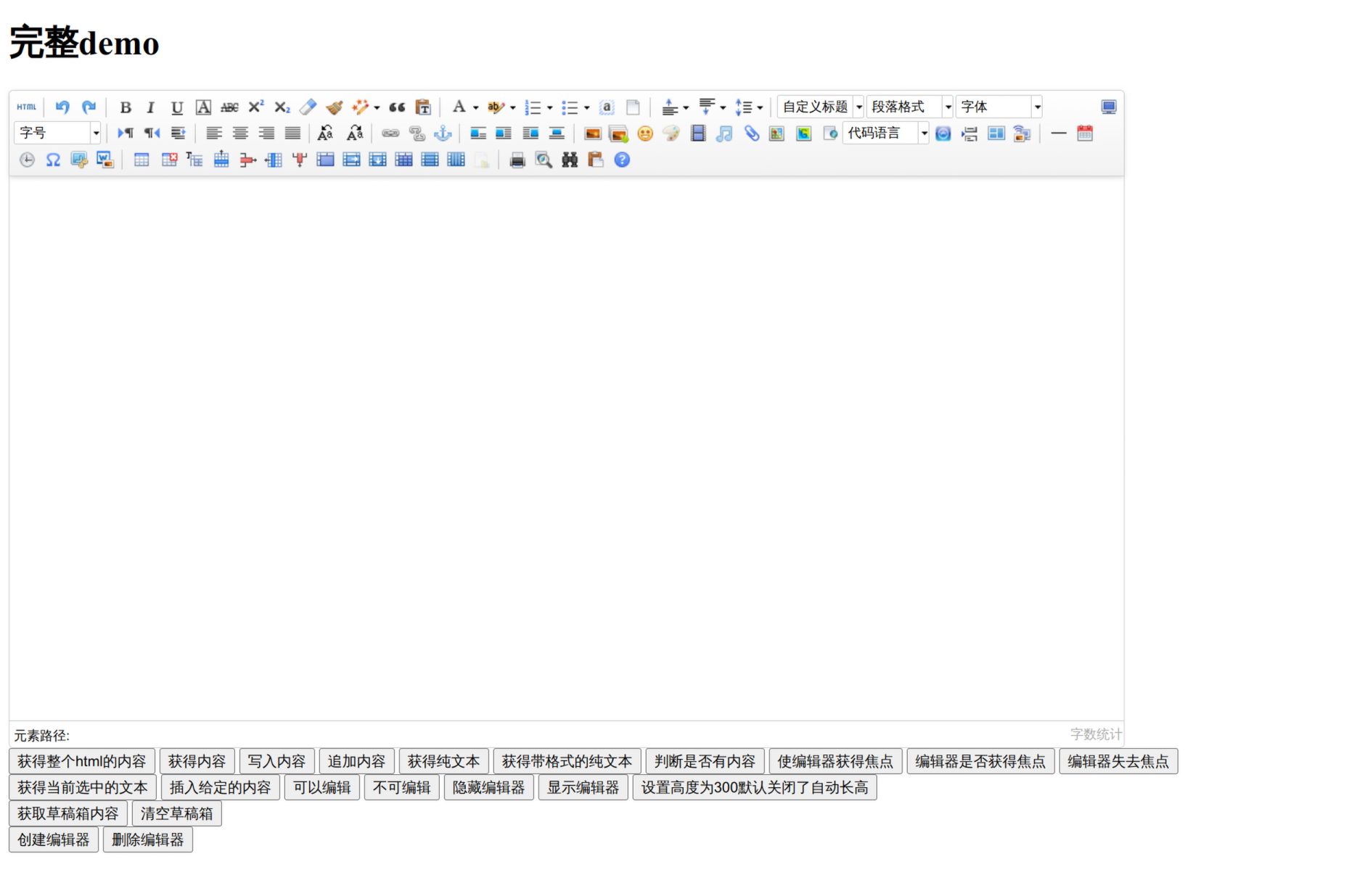Open the 段落格式 dropdown
1365x896 pixels.
click(x=910, y=107)
